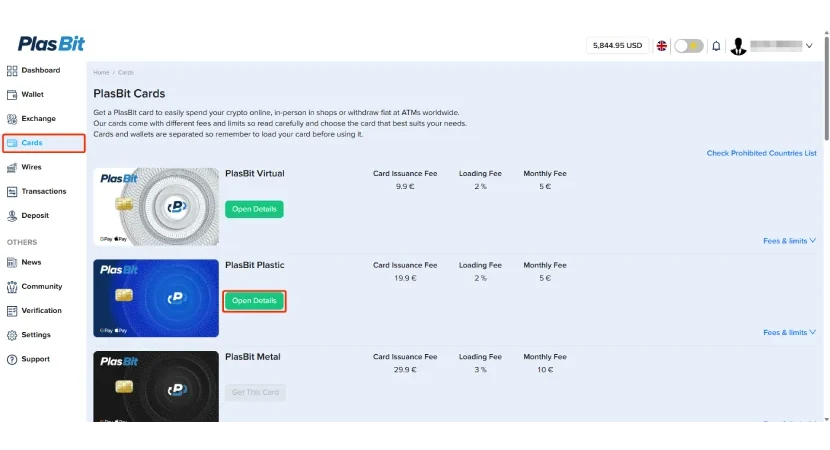Click the page vertical scrollbar thumb

(x=826, y=87)
